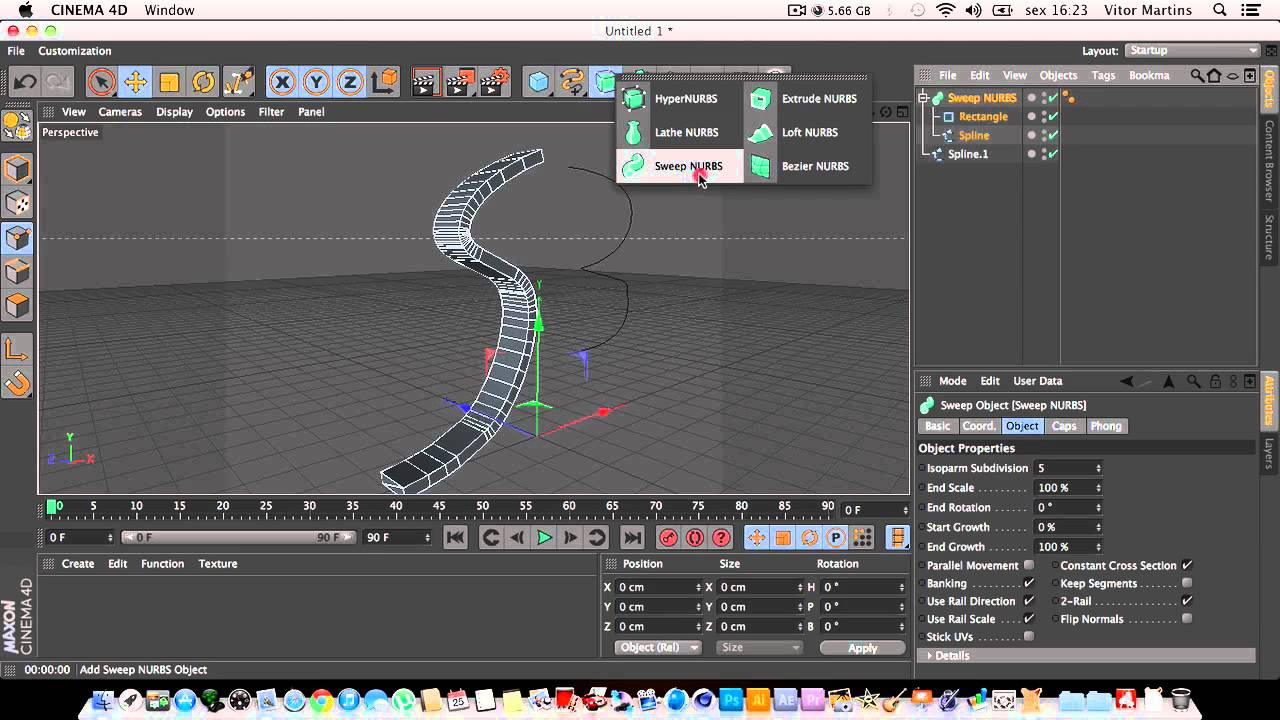Switch the coordinate system icon
This screenshot has height=720, width=1280.
(x=384, y=82)
